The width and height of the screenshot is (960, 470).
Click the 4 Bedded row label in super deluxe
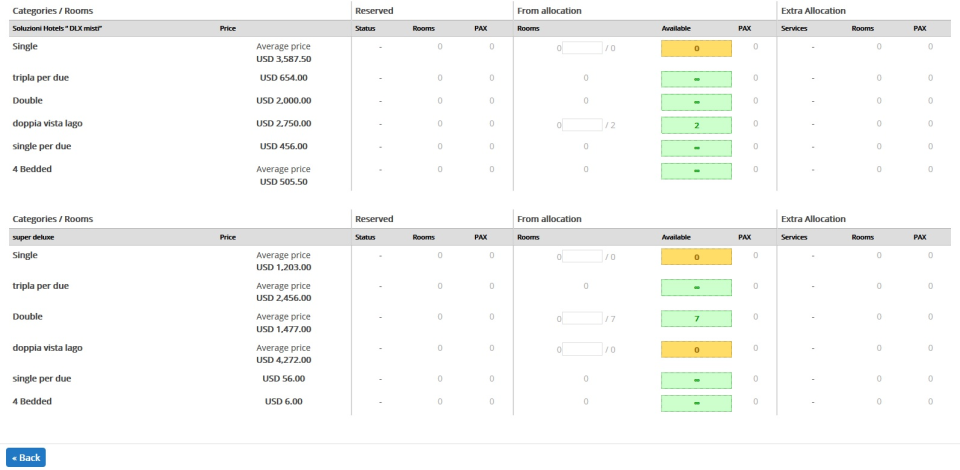click(32, 401)
